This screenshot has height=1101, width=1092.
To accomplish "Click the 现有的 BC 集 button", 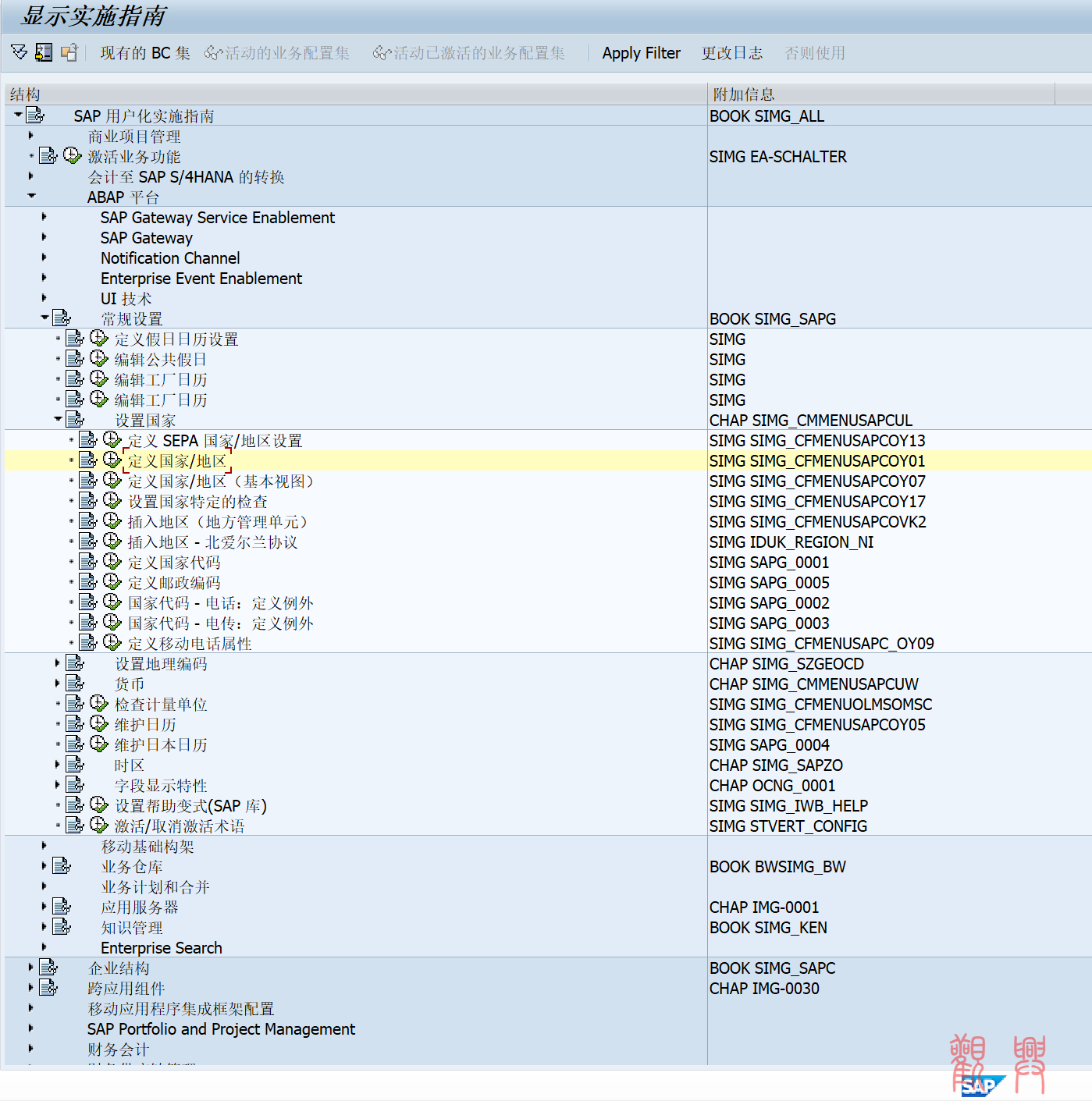I will tap(145, 53).
